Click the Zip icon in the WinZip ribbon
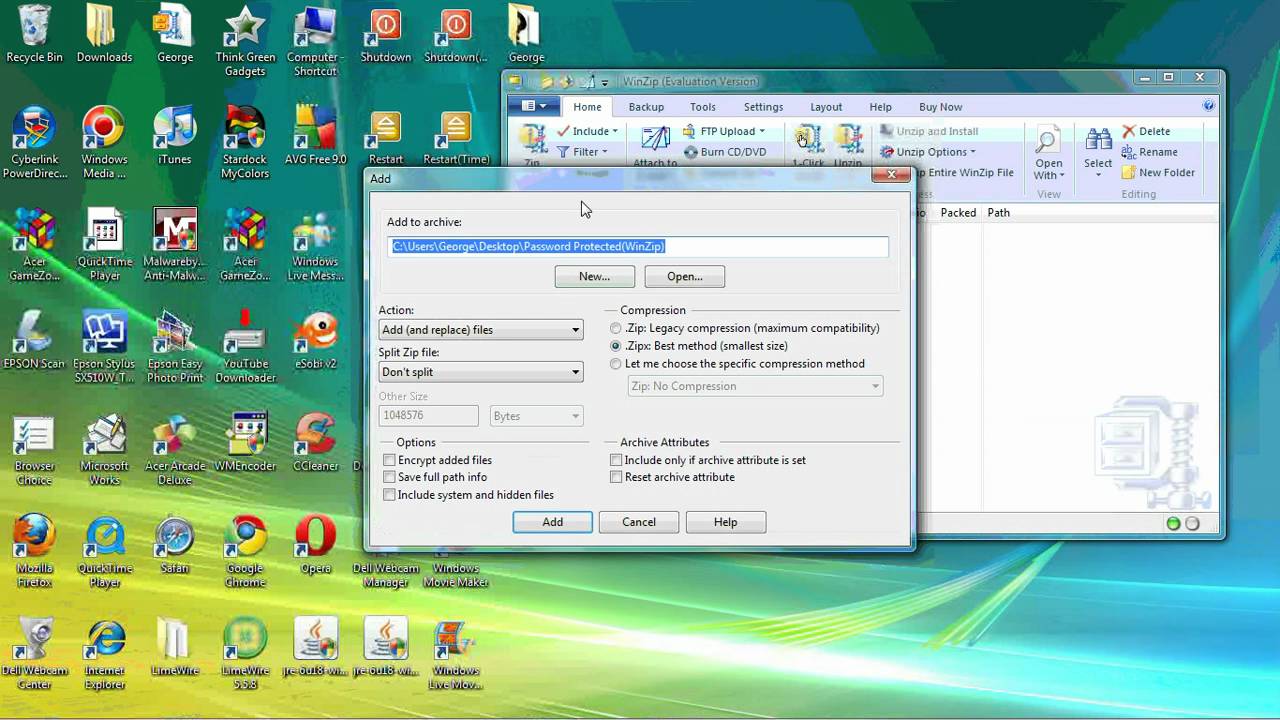Screen dimensions: 1280x720 point(533,145)
